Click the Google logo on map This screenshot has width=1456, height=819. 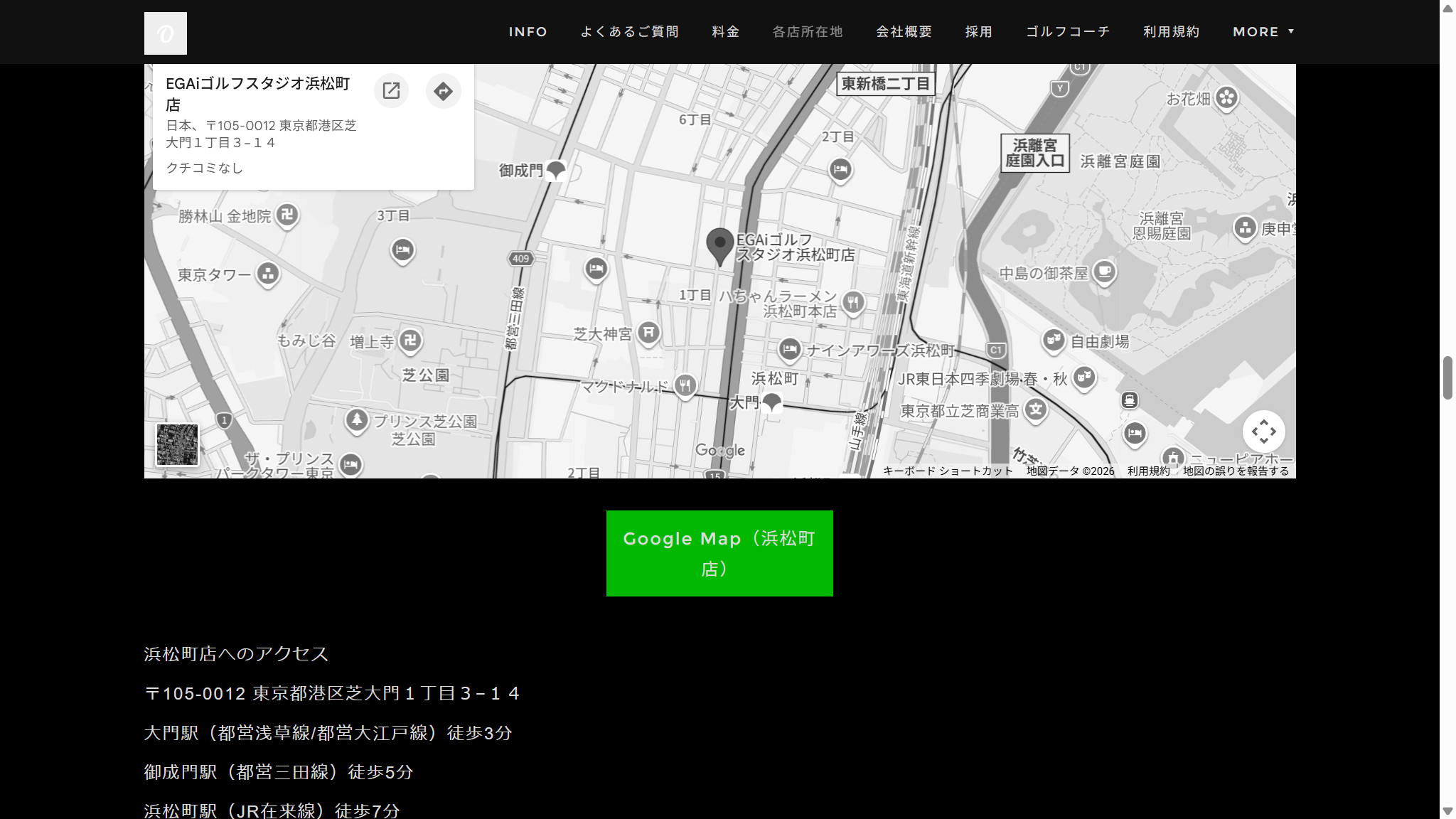(x=720, y=450)
